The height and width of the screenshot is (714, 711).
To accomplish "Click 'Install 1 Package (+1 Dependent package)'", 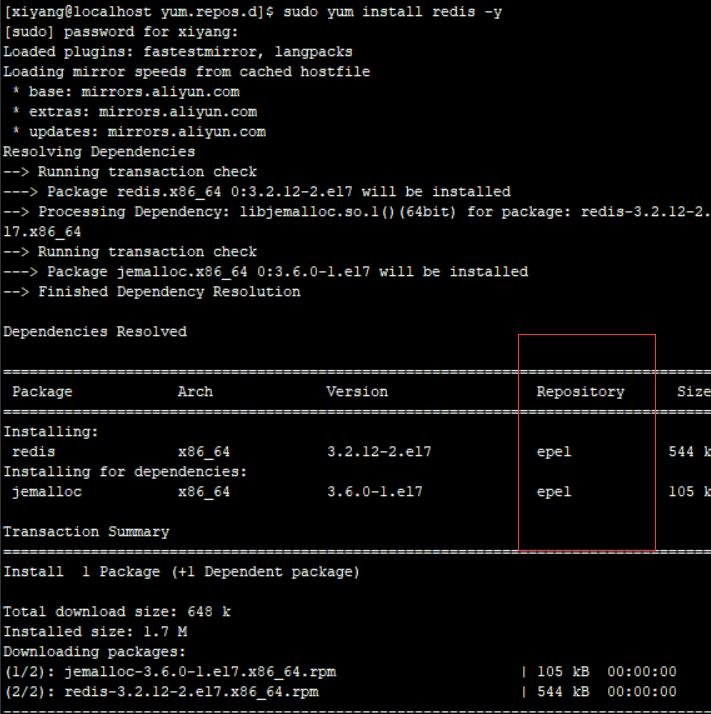I will 181,572.
